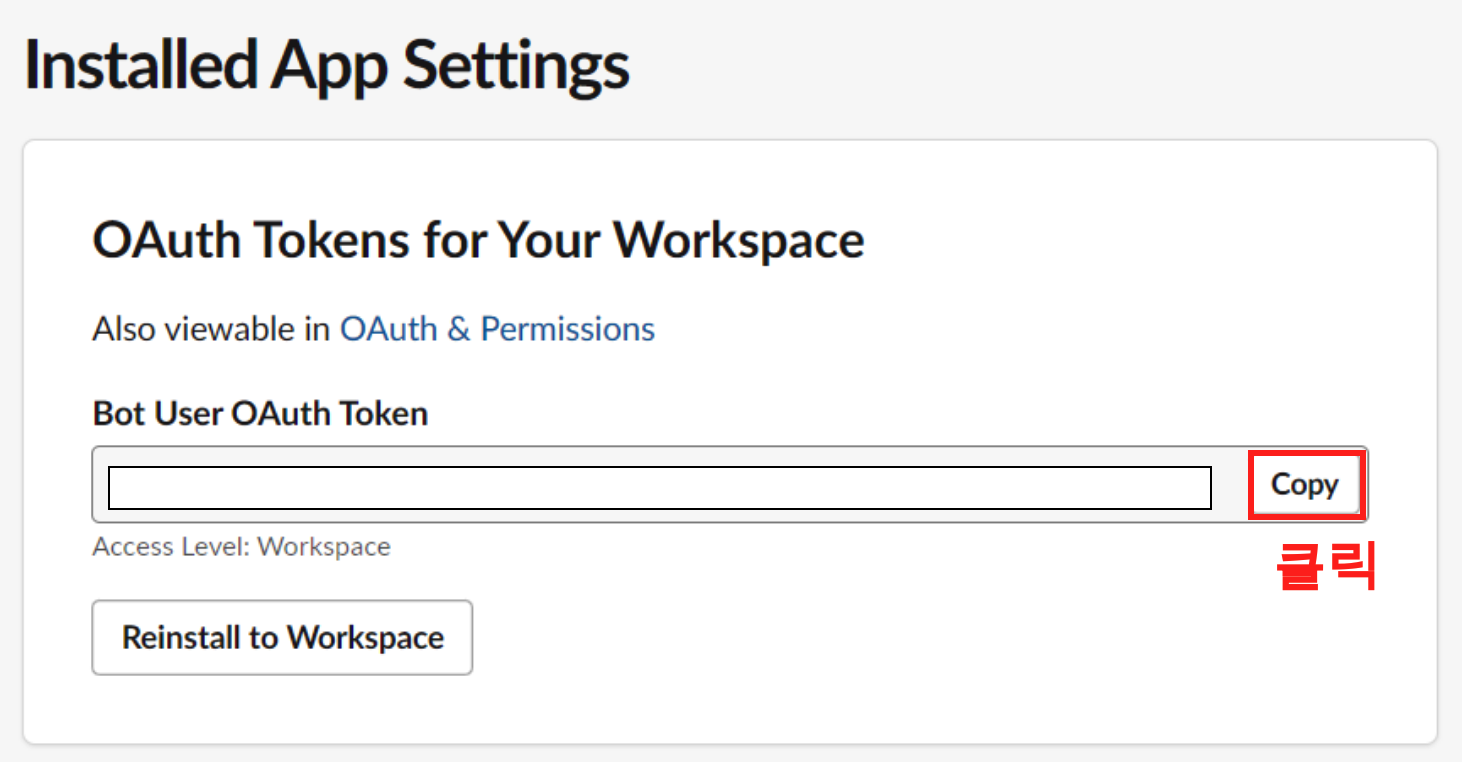Viewport: 1462px width, 762px height.
Task: Click the Access Level: Workspace caption
Action: 241,547
